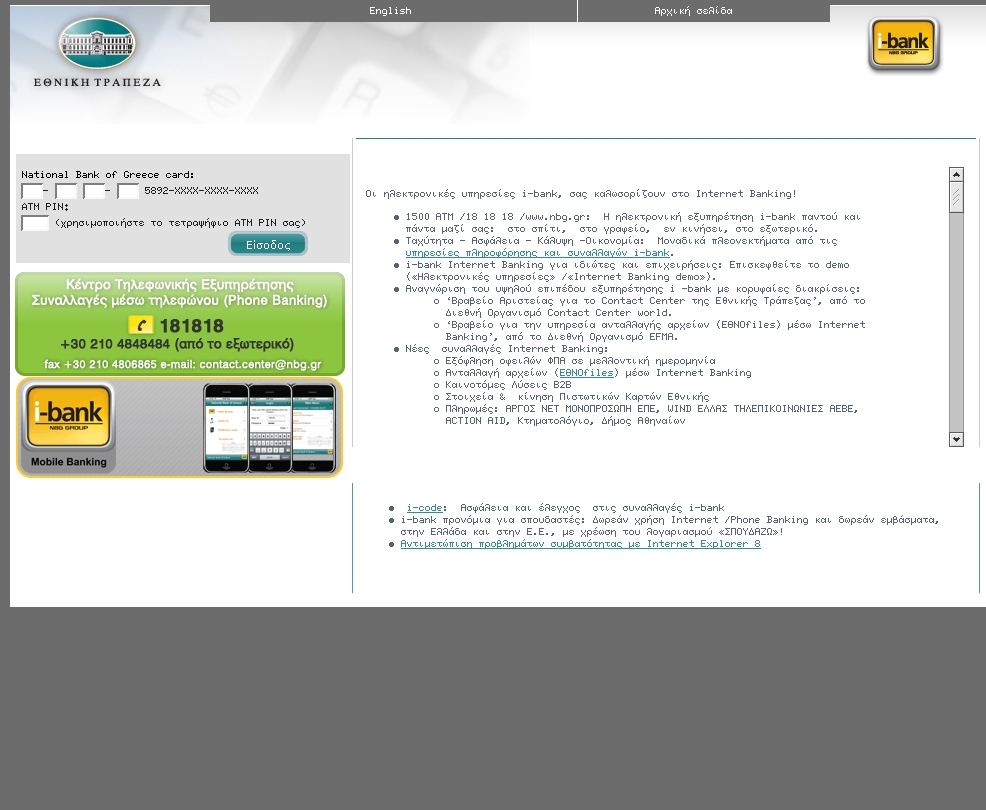This screenshot has width=986, height=810.
Task: Click the three iPhones mobile banking image
Action: (x=269, y=428)
